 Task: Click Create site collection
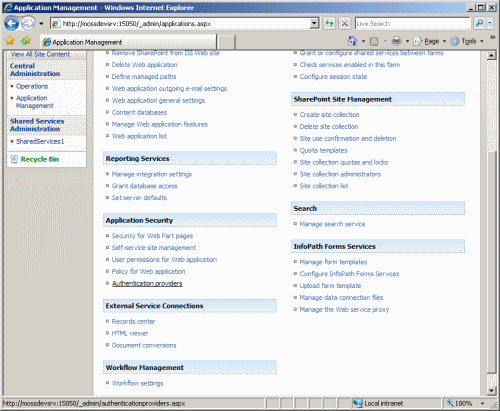point(329,115)
